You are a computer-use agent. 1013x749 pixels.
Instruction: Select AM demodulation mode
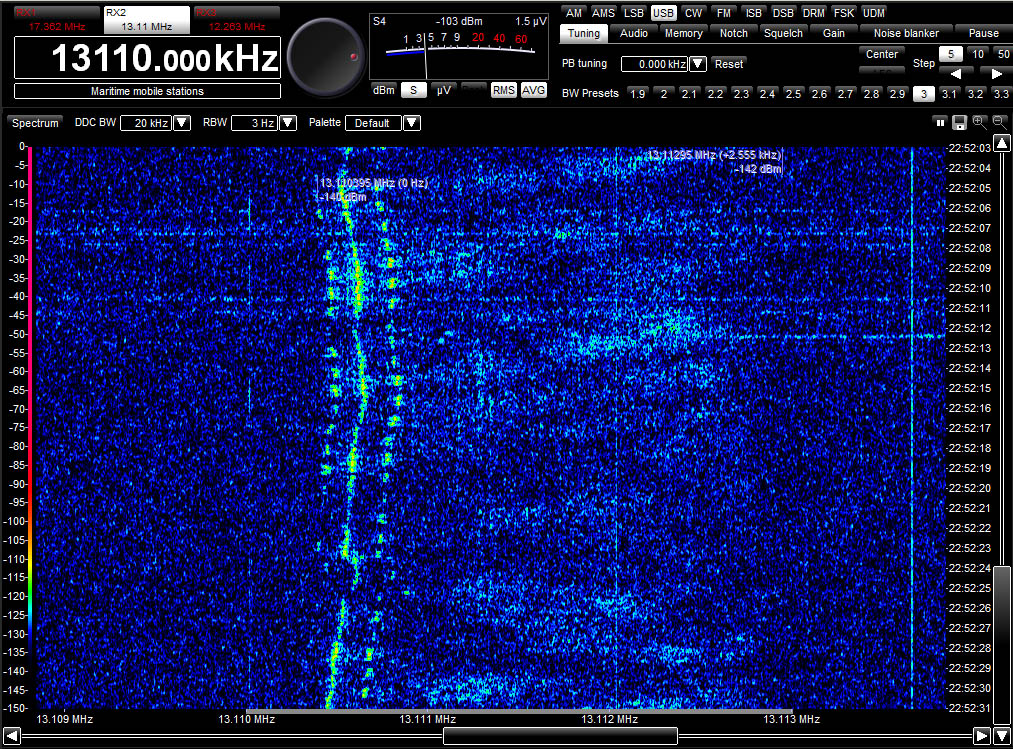[x=574, y=13]
